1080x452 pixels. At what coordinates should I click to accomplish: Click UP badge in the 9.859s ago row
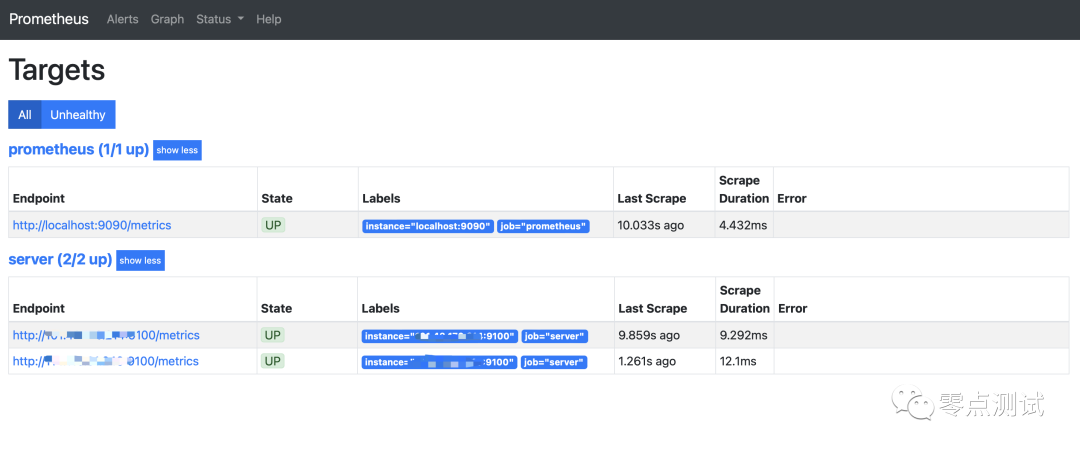click(x=273, y=336)
